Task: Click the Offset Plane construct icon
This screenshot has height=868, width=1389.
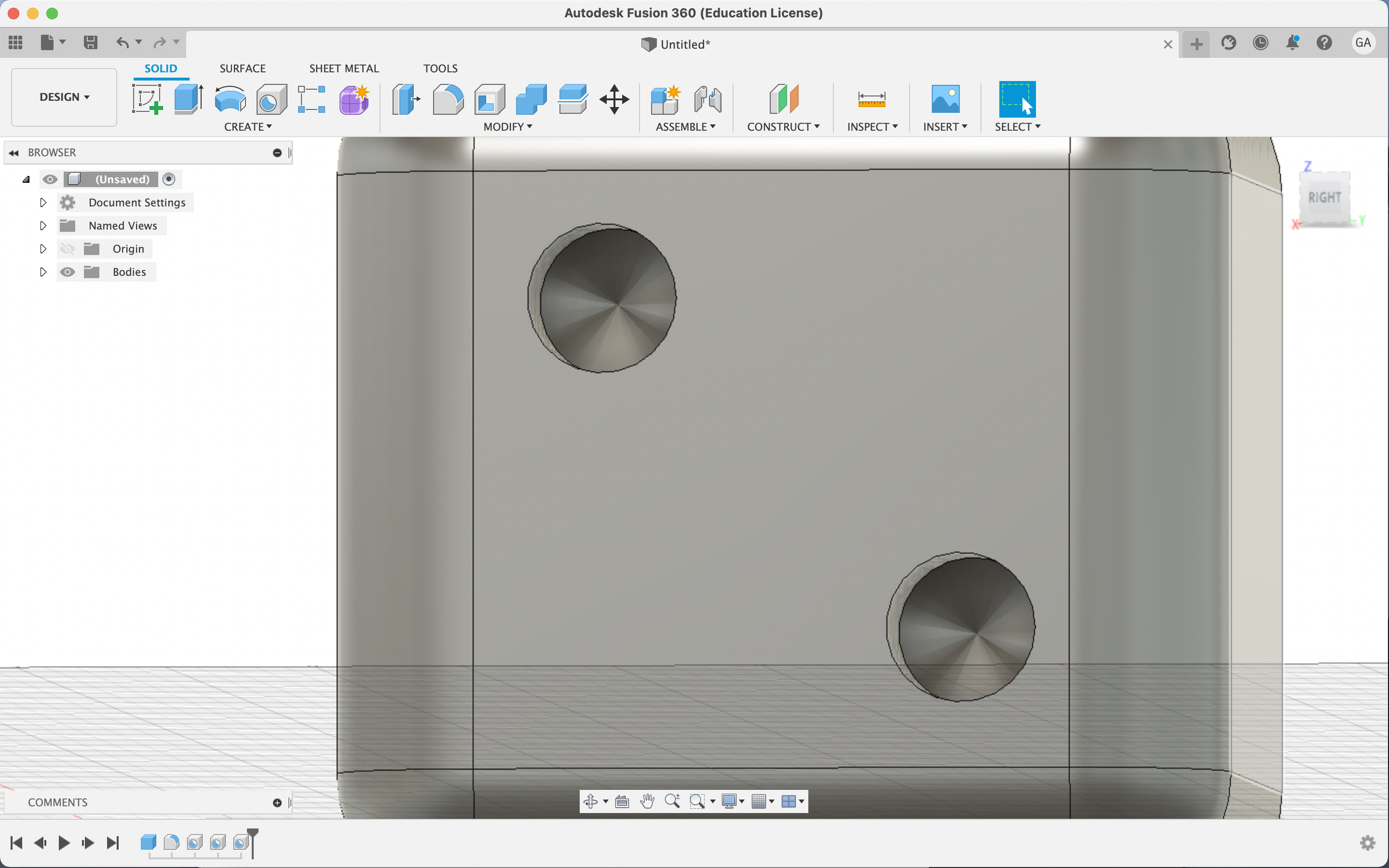Action: point(784,98)
